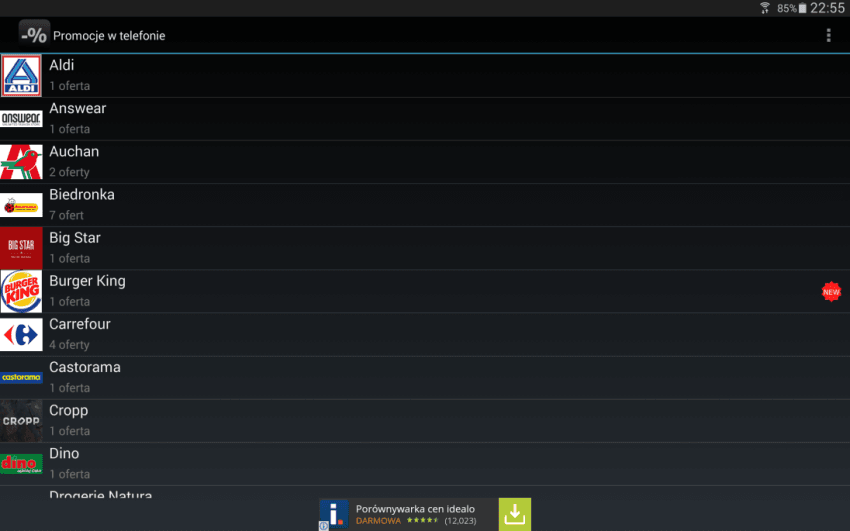Tap the Biedronka ladybug logo
The height and width of the screenshot is (531, 850).
pos(21,205)
